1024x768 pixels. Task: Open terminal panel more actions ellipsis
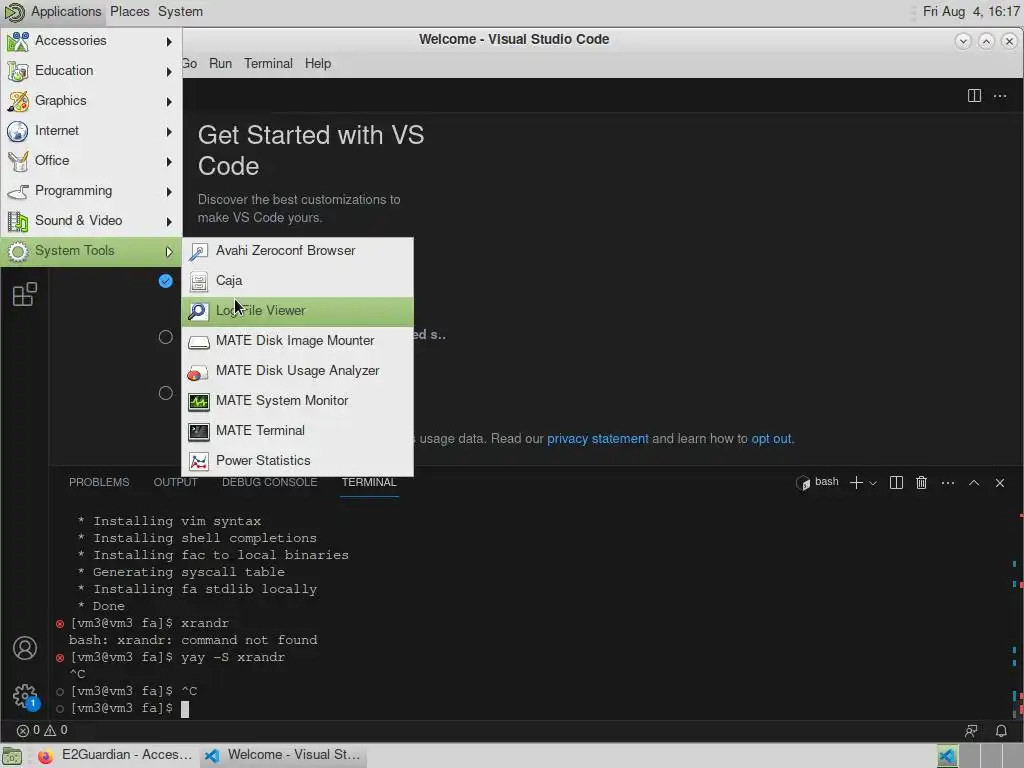pyautogui.click(x=948, y=483)
